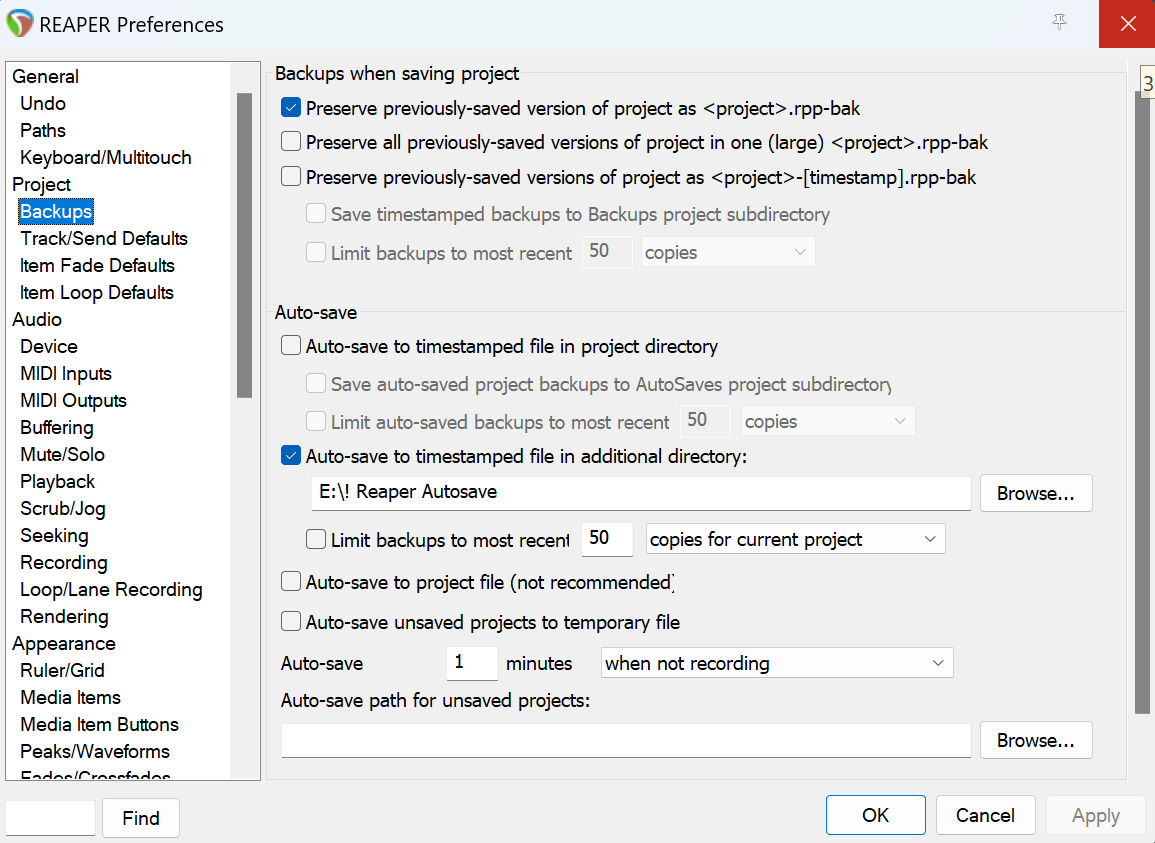Confirm preferences with OK
1155x843 pixels.
point(875,815)
